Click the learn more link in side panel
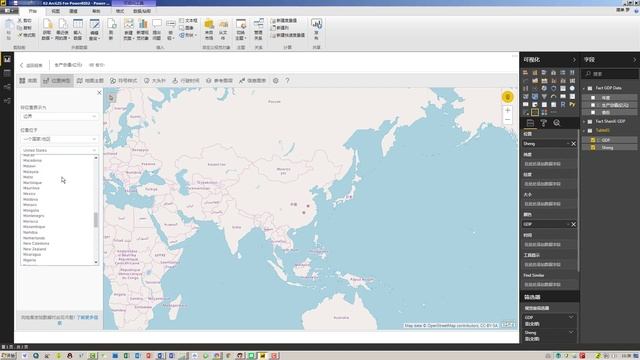 (87, 318)
